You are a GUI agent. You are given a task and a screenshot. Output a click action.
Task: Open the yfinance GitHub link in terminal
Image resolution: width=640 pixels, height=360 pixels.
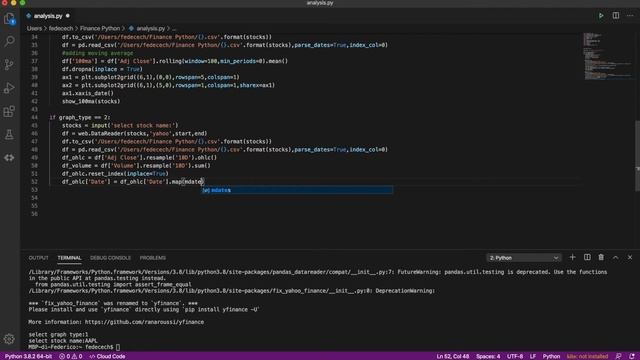[x=144, y=322]
